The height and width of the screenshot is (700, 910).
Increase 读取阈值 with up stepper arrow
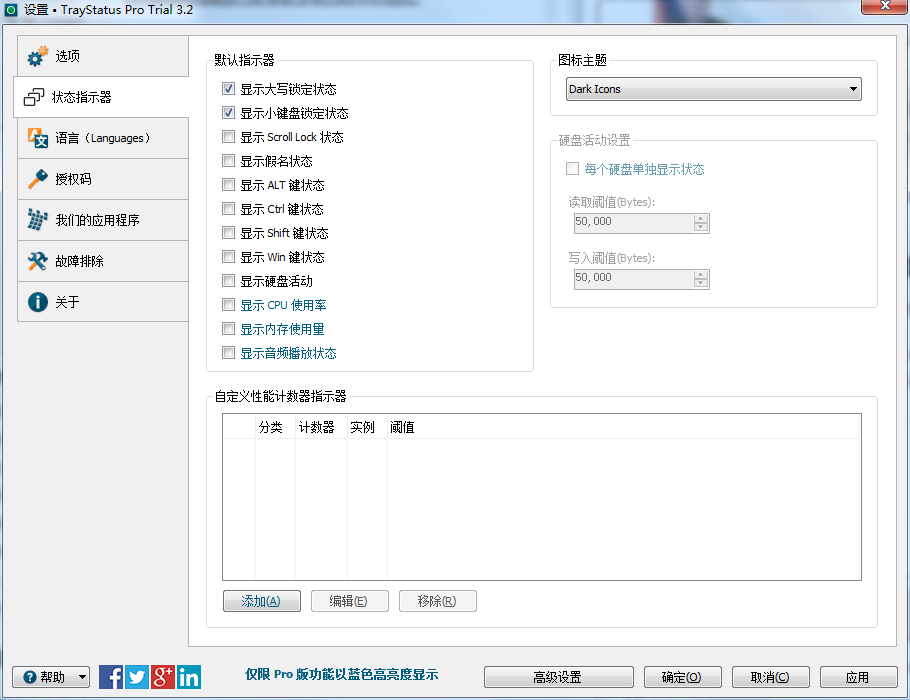[x=701, y=218]
